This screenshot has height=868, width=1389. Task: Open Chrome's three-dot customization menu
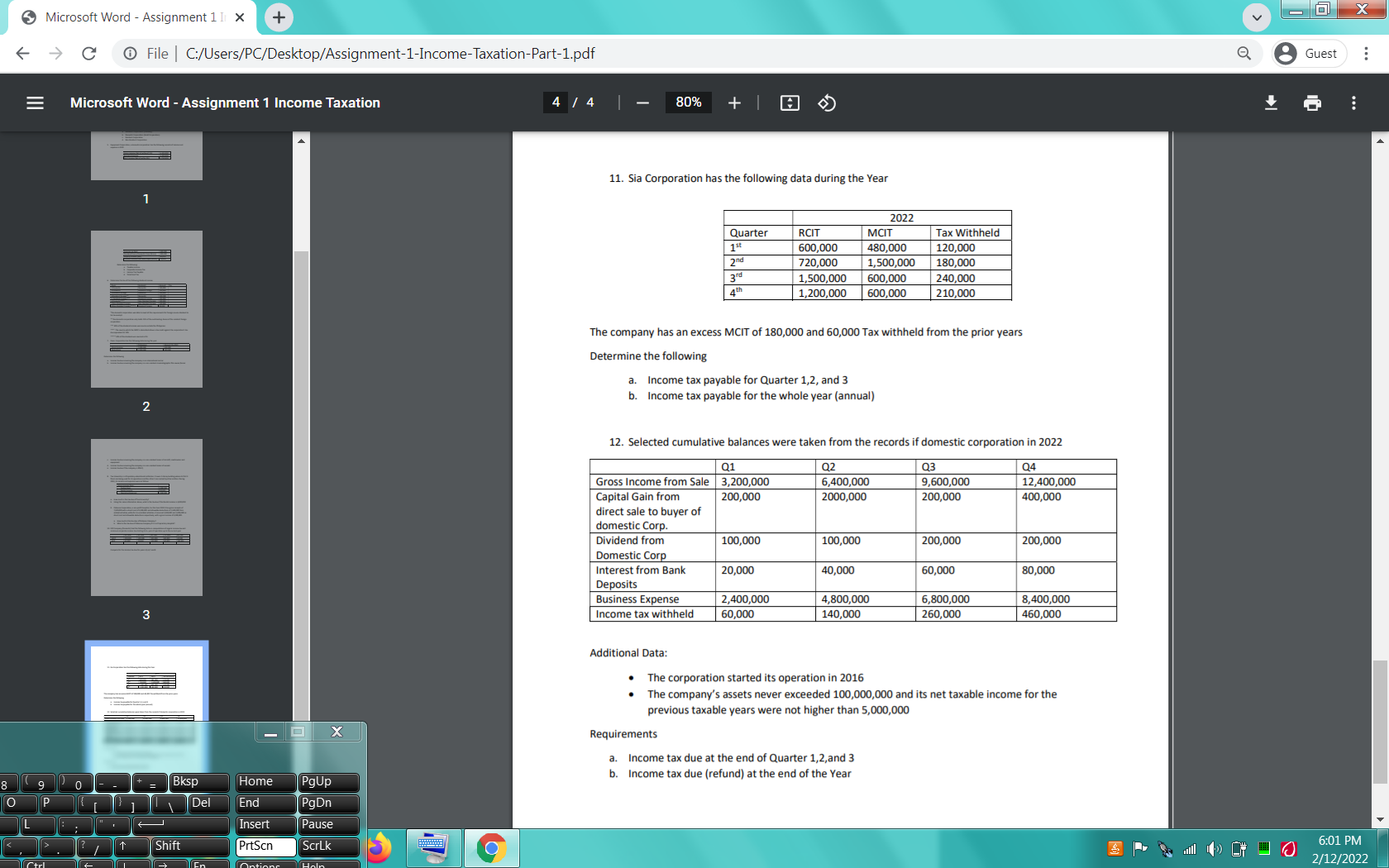1366,53
